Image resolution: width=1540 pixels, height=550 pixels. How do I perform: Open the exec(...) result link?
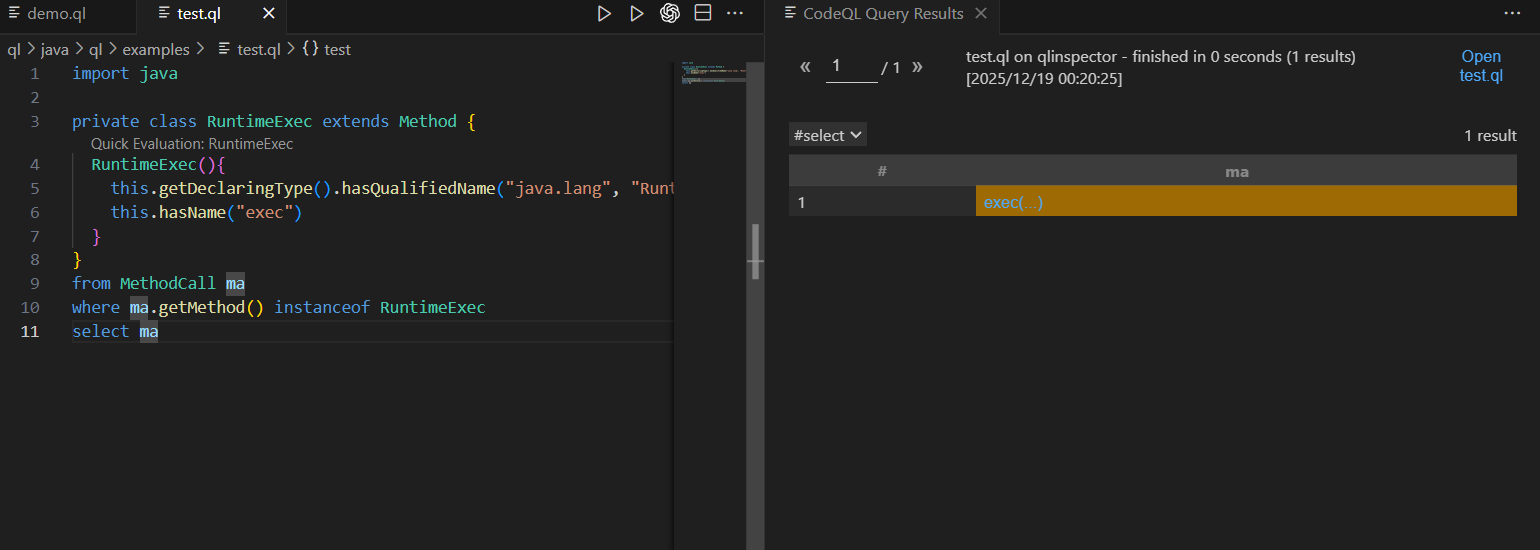point(1013,203)
